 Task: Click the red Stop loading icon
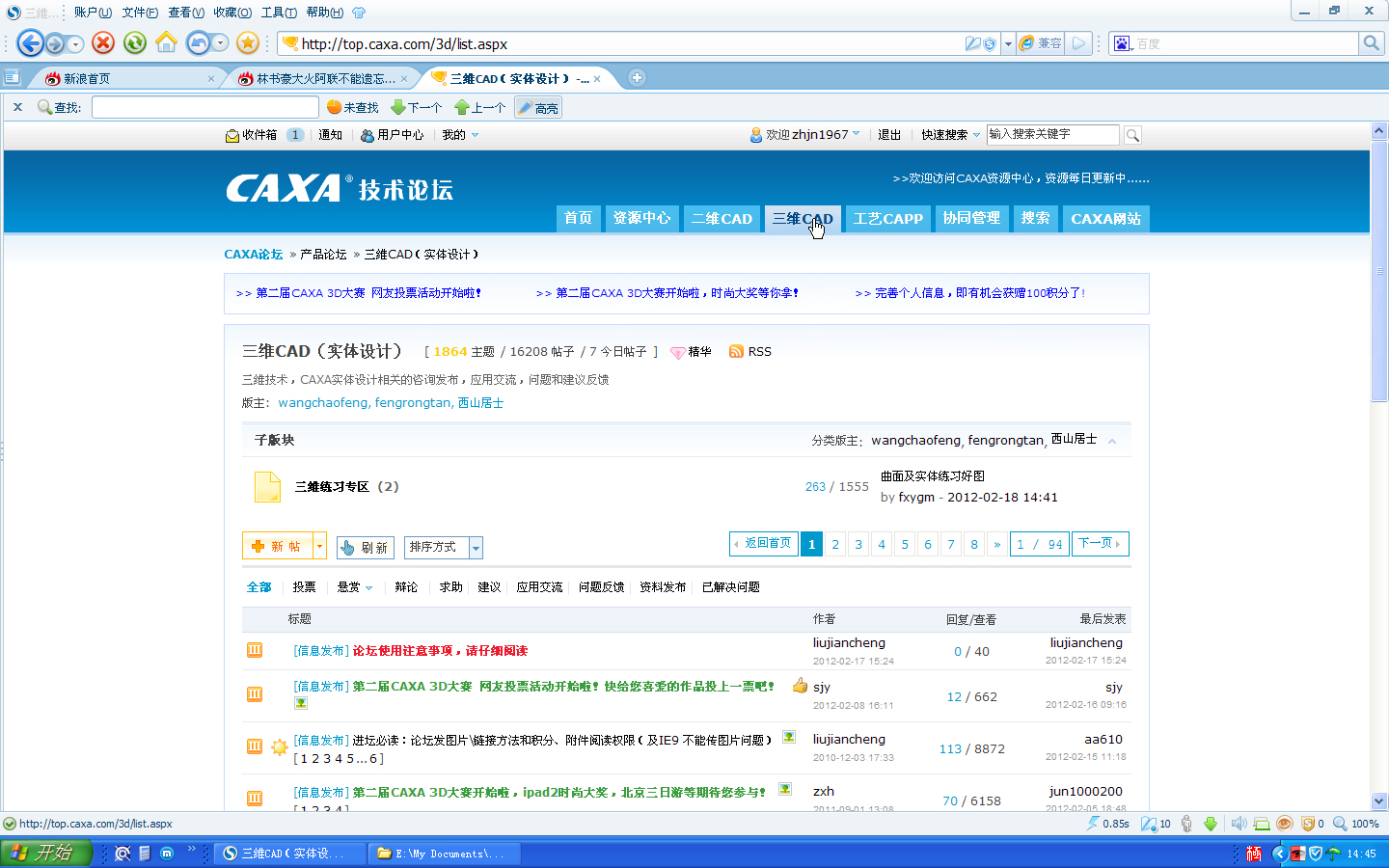[x=103, y=42]
